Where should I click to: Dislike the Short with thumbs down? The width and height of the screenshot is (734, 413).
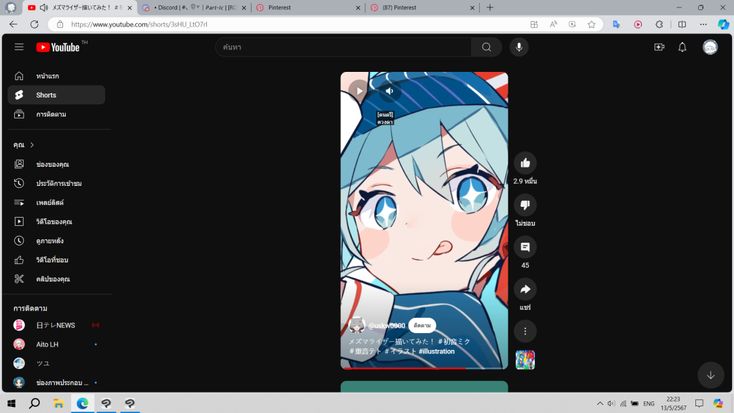pos(525,205)
